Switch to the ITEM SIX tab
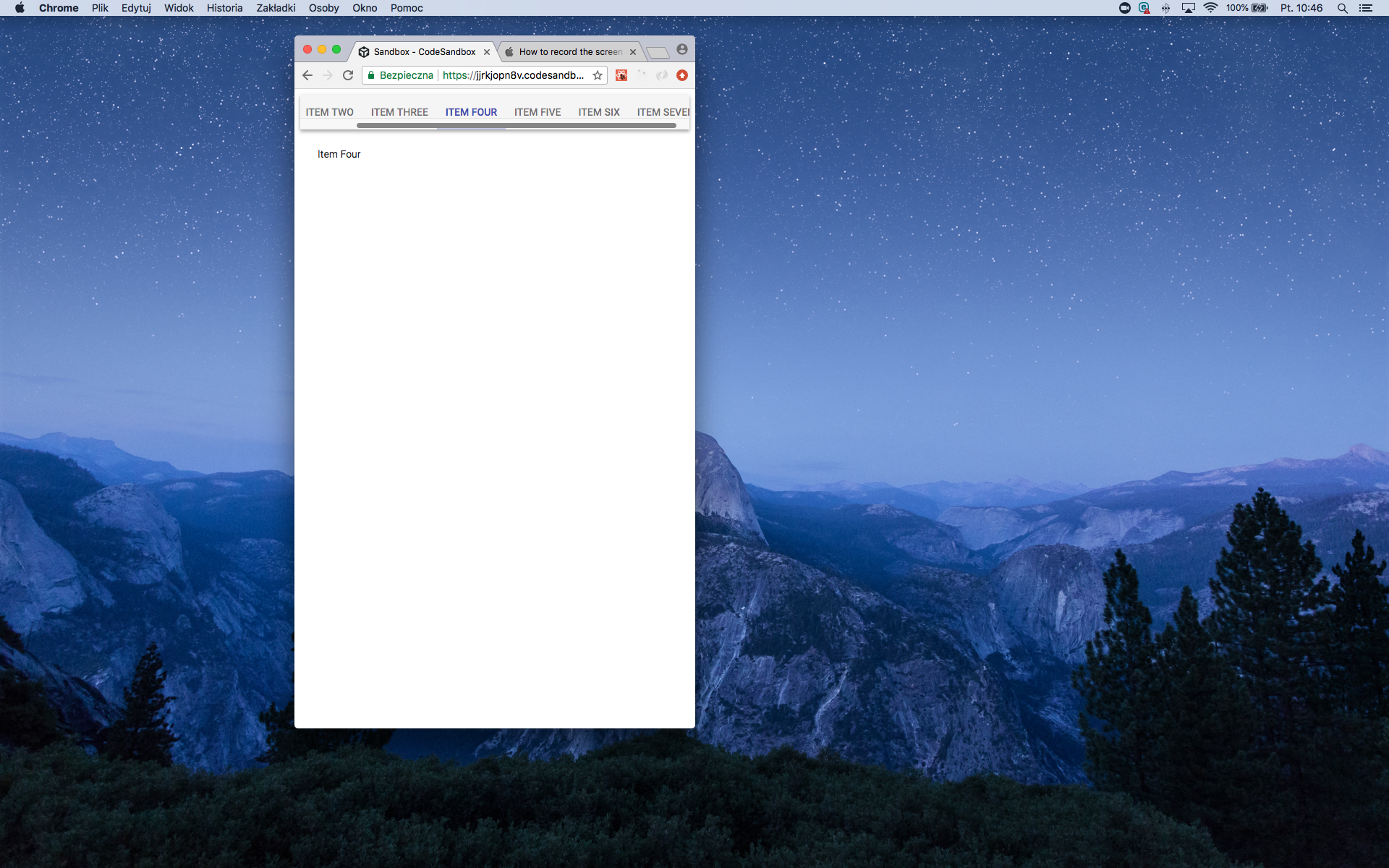This screenshot has width=1389, height=868. pyautogui.click(x=599, y=112)
